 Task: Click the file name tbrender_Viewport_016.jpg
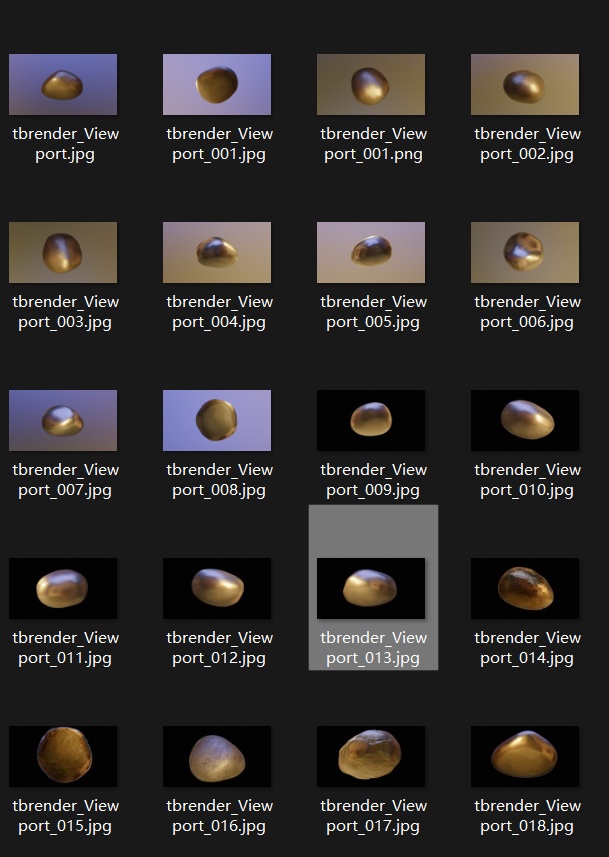coord(219,815)
